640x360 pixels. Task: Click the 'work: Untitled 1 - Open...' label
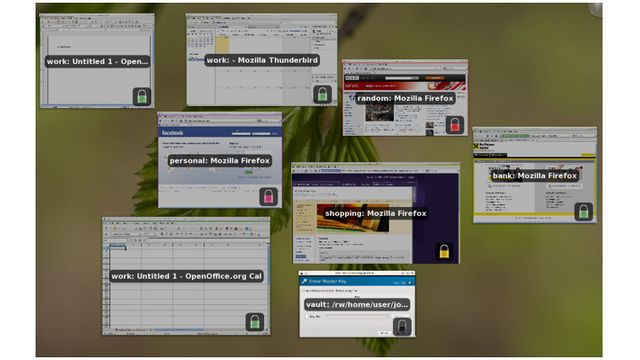point(97,61)
